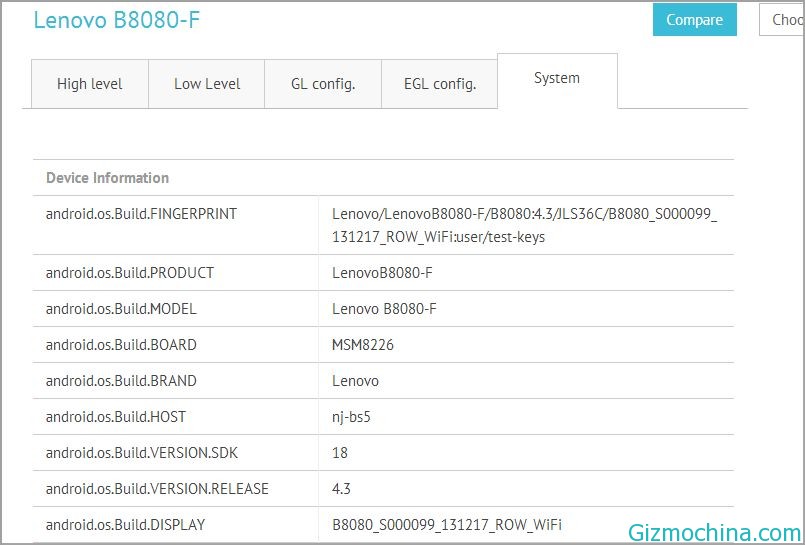Select the GL config. tab
Image resolution: width=805 pixels, height=545 pixels.
click(x=323, y=84)
